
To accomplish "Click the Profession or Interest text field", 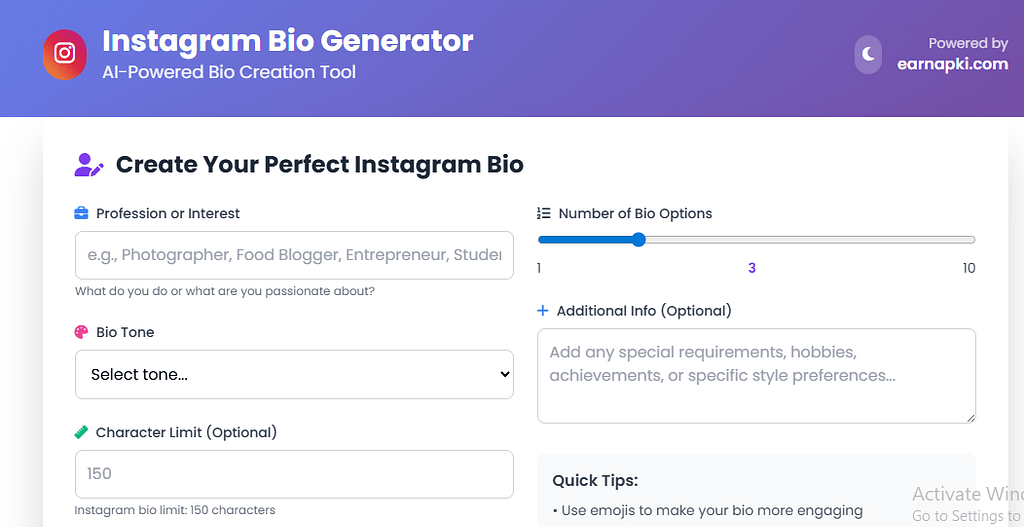I will point(294,255).
